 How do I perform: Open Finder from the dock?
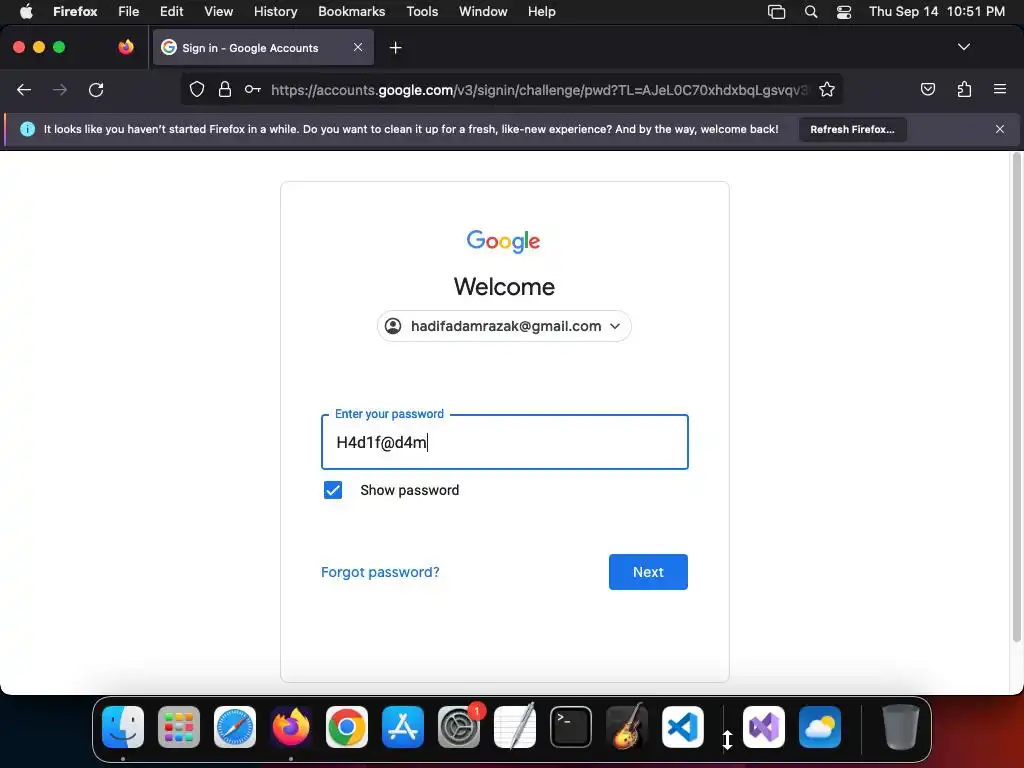[x=123, y=727]
